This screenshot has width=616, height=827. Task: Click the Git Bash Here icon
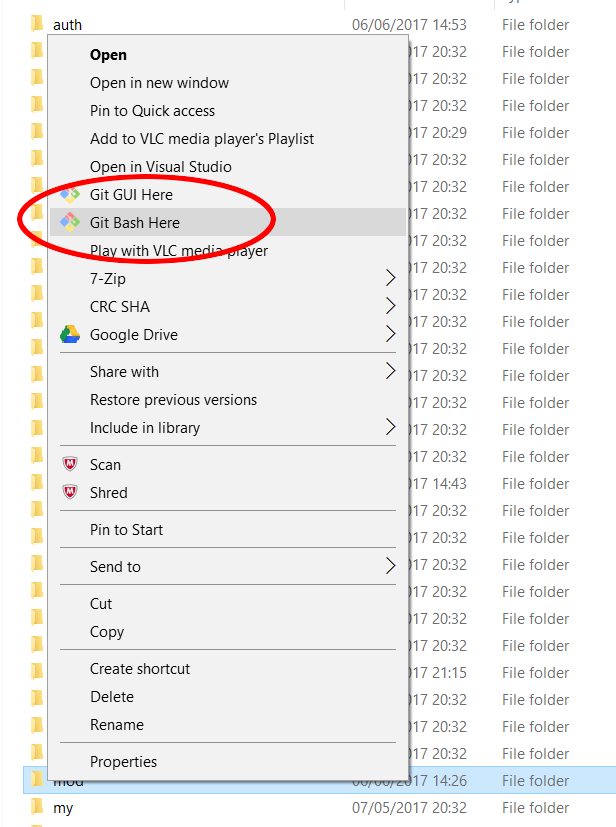coord(70,223)
